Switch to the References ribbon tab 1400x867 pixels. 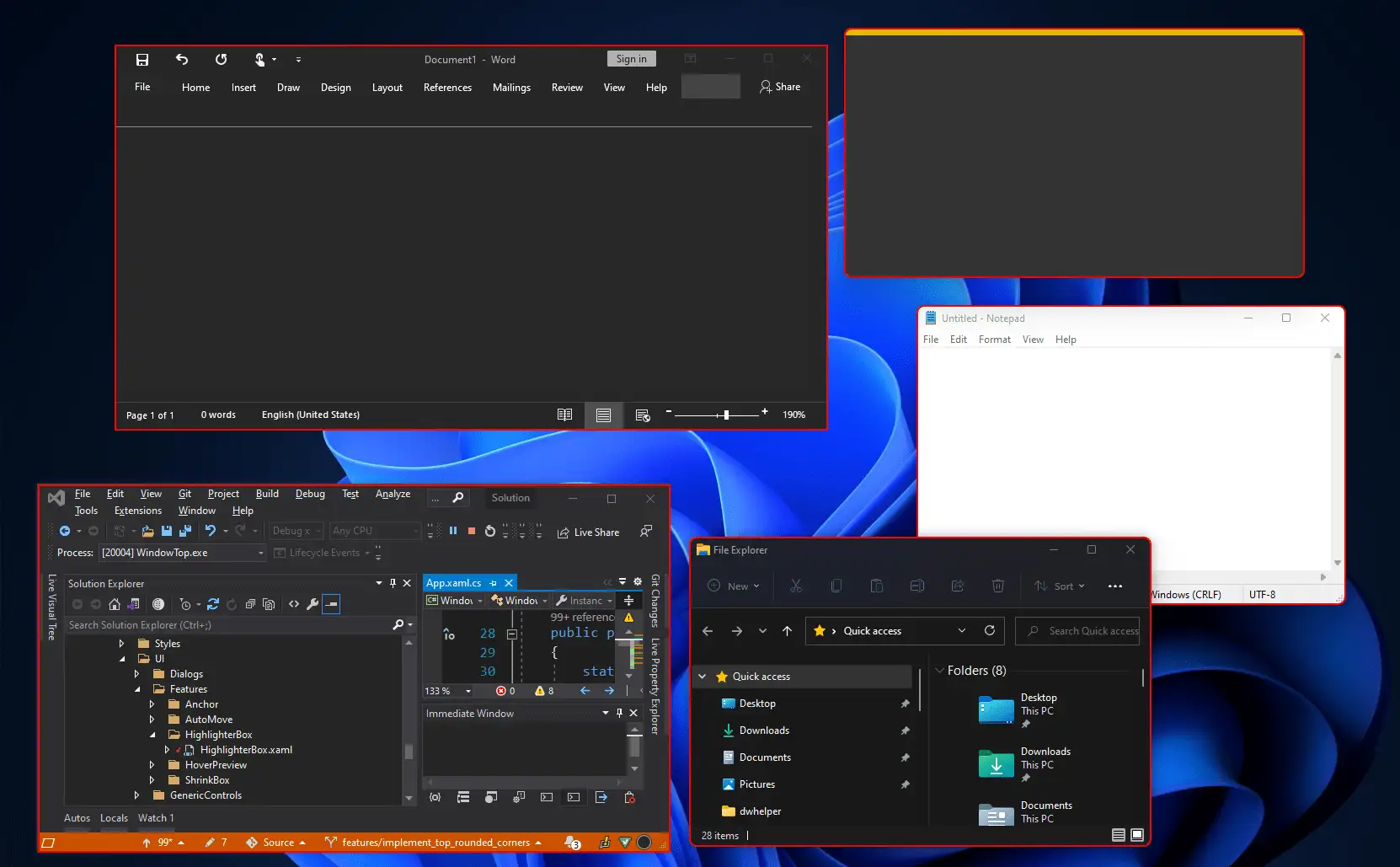click(x=447, y=87)
